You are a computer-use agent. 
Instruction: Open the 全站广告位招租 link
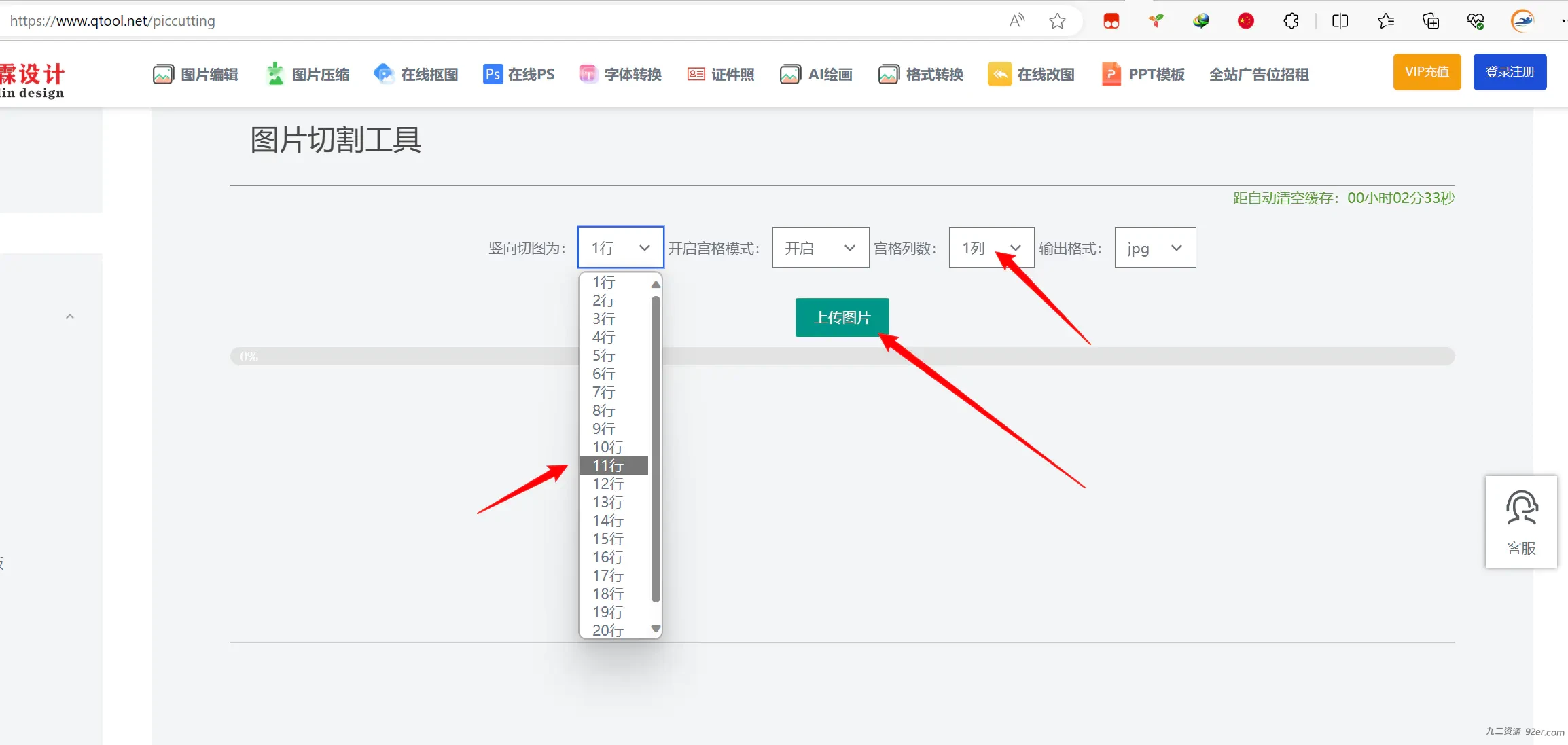[x=1259, y=74]
